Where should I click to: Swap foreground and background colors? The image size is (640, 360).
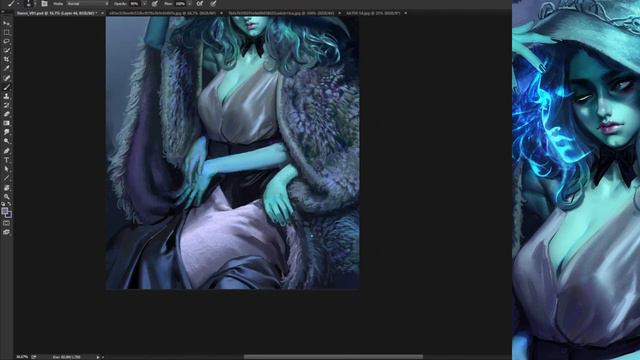tap(9, 204)
